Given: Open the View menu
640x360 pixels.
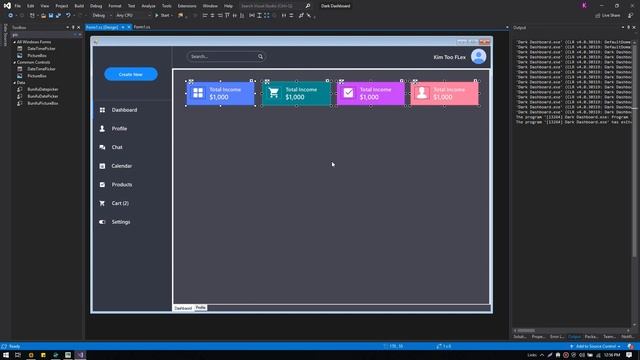Looking at the screenshot, I should tap(44, 6).
